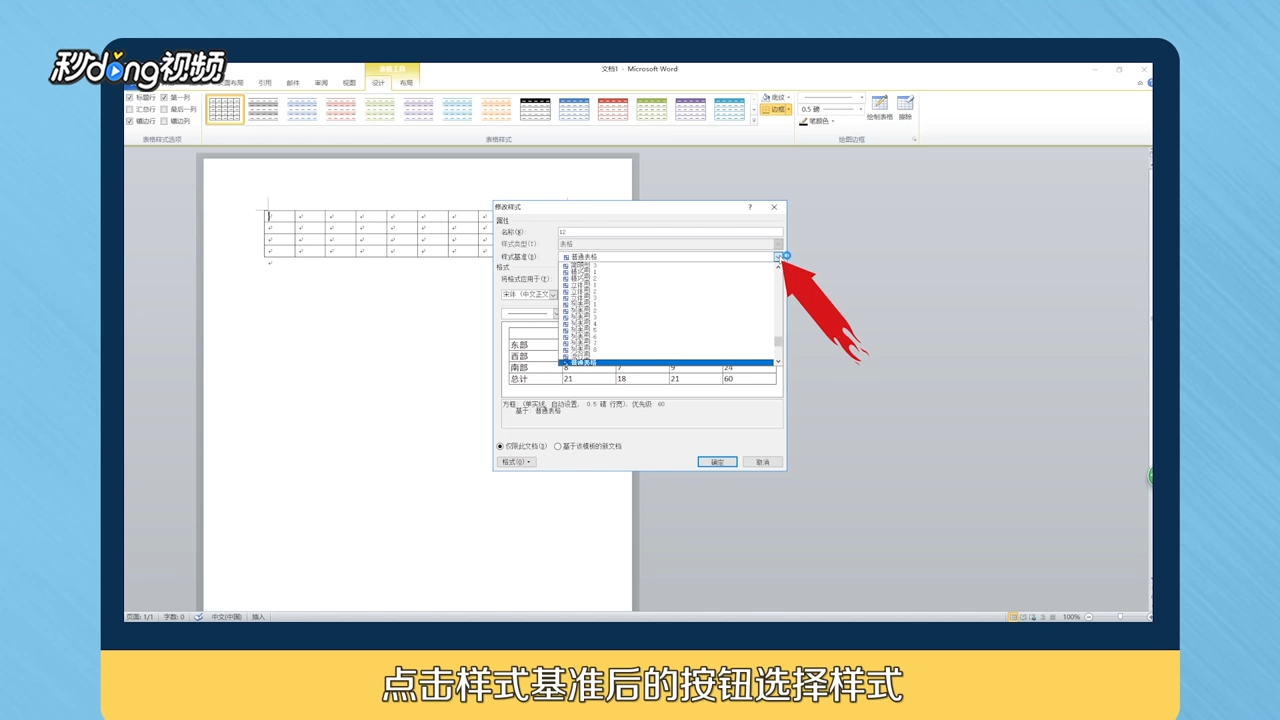Image resolution: width=1280 pixels, height=720 pixels.
Task: Open the Borders (边框) dropdown arrow
Action: point(789,109)
